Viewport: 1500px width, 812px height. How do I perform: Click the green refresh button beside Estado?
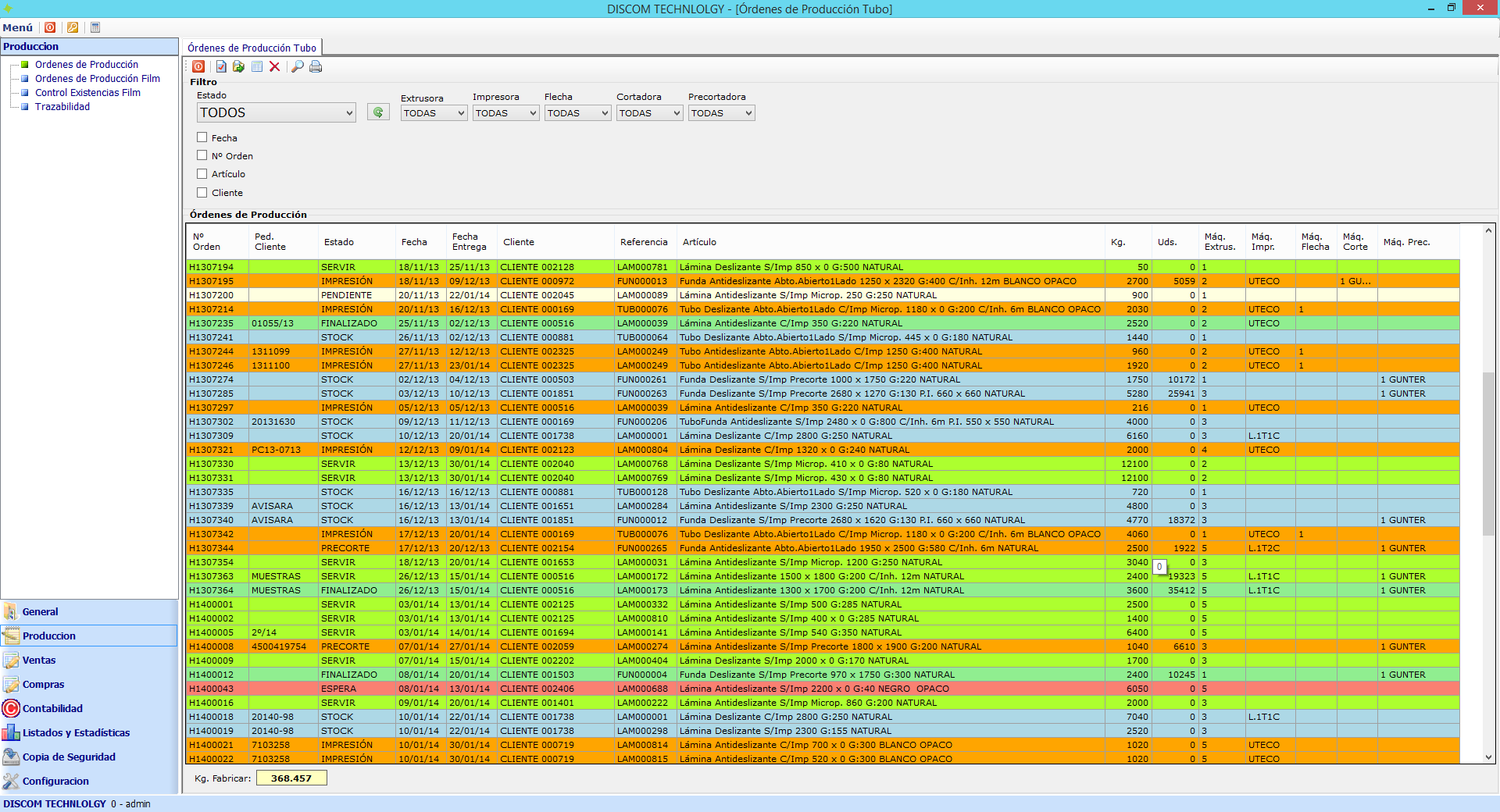(x=378, y=112)
